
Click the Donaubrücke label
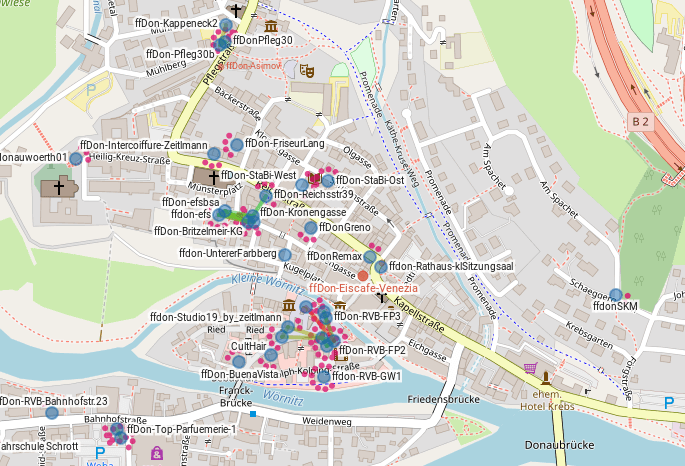(559, 445)
